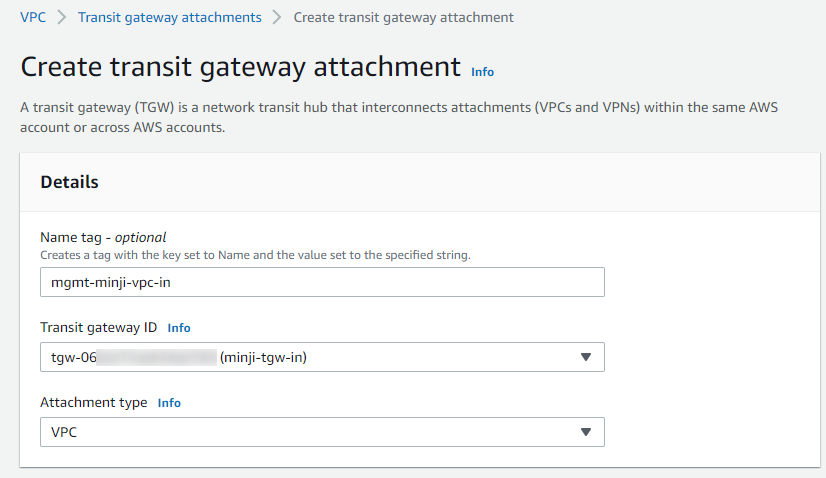
Task: Click the 'Create transit gateway attachment' page heading
Action: pyautogui.click(x=240, y=67)
